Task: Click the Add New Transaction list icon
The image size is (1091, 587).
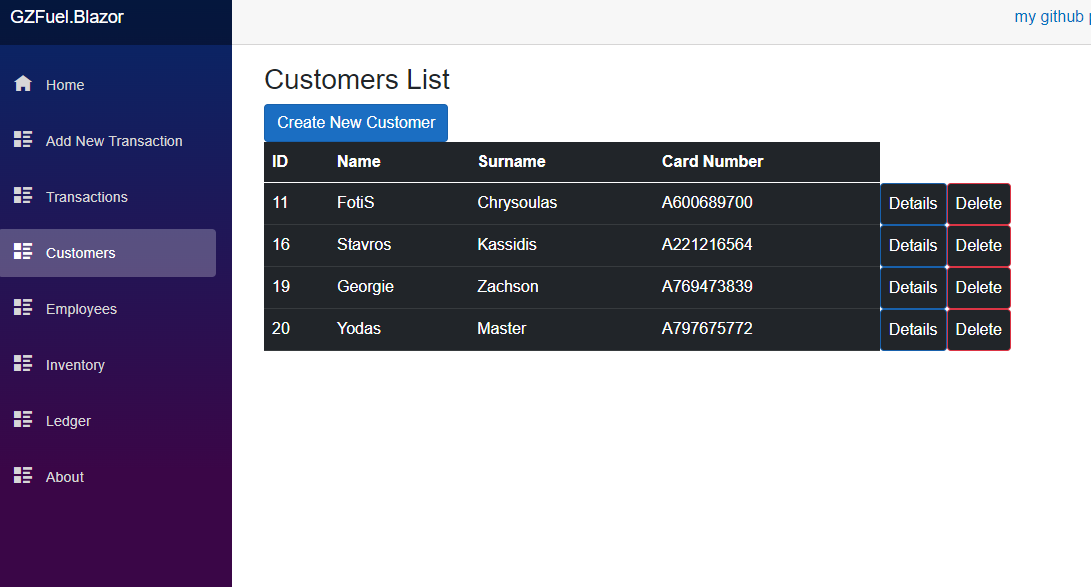Action: 23,139
